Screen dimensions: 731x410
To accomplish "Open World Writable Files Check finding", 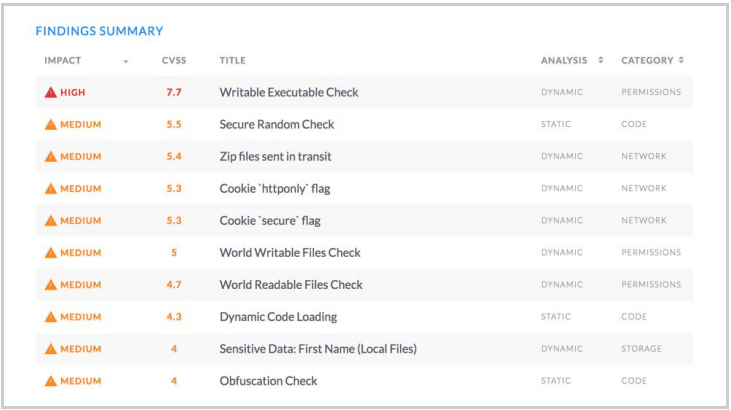I will (x=290, y=253).
